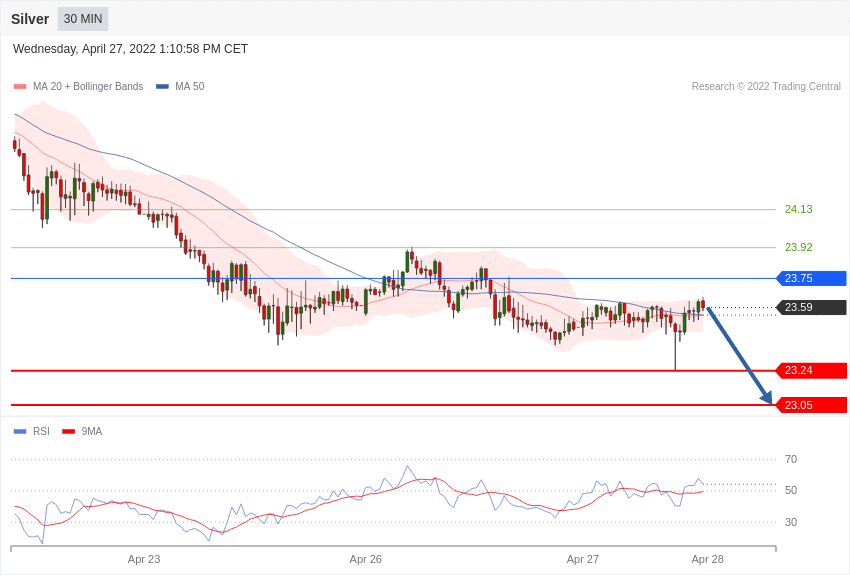The image size is (850, 576).
Task: Click the RSI 50 level label
Action: pyautogui.click(x=791, y=490)
